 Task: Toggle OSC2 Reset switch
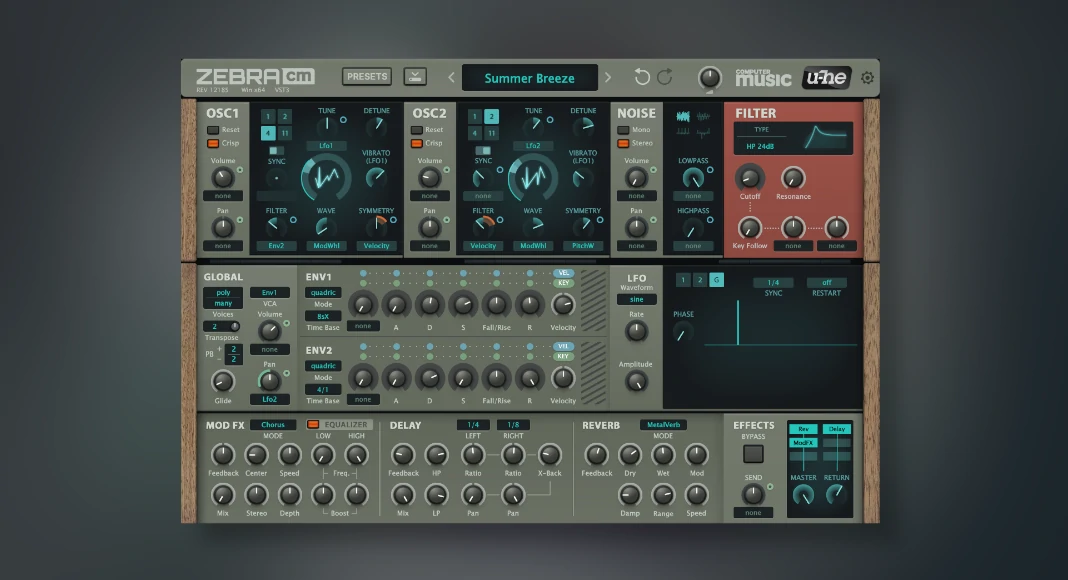[417, 130]
